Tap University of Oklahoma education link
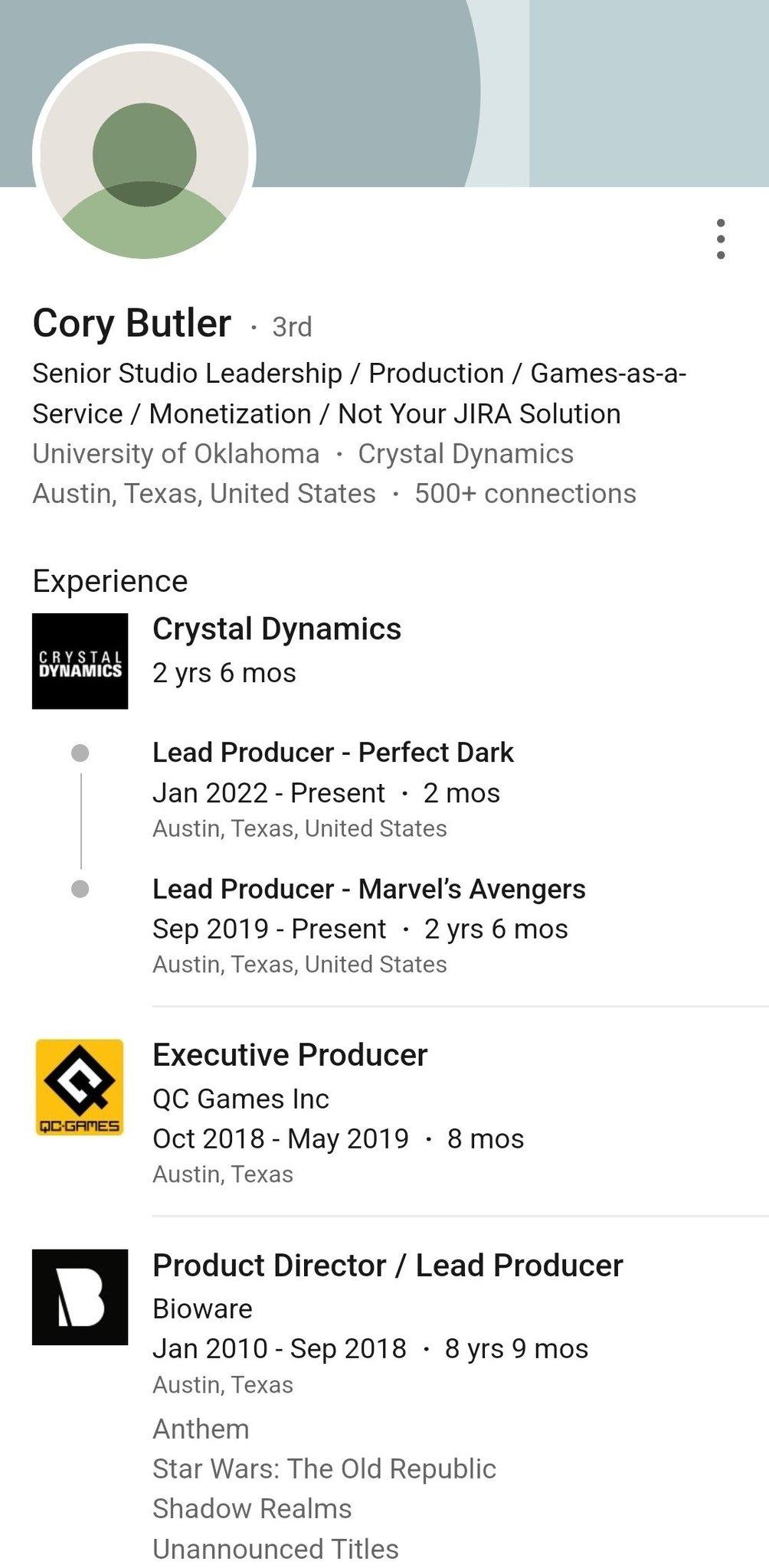Image resolution: width=769 pixels, height=1568 pixels. point(175,454)
